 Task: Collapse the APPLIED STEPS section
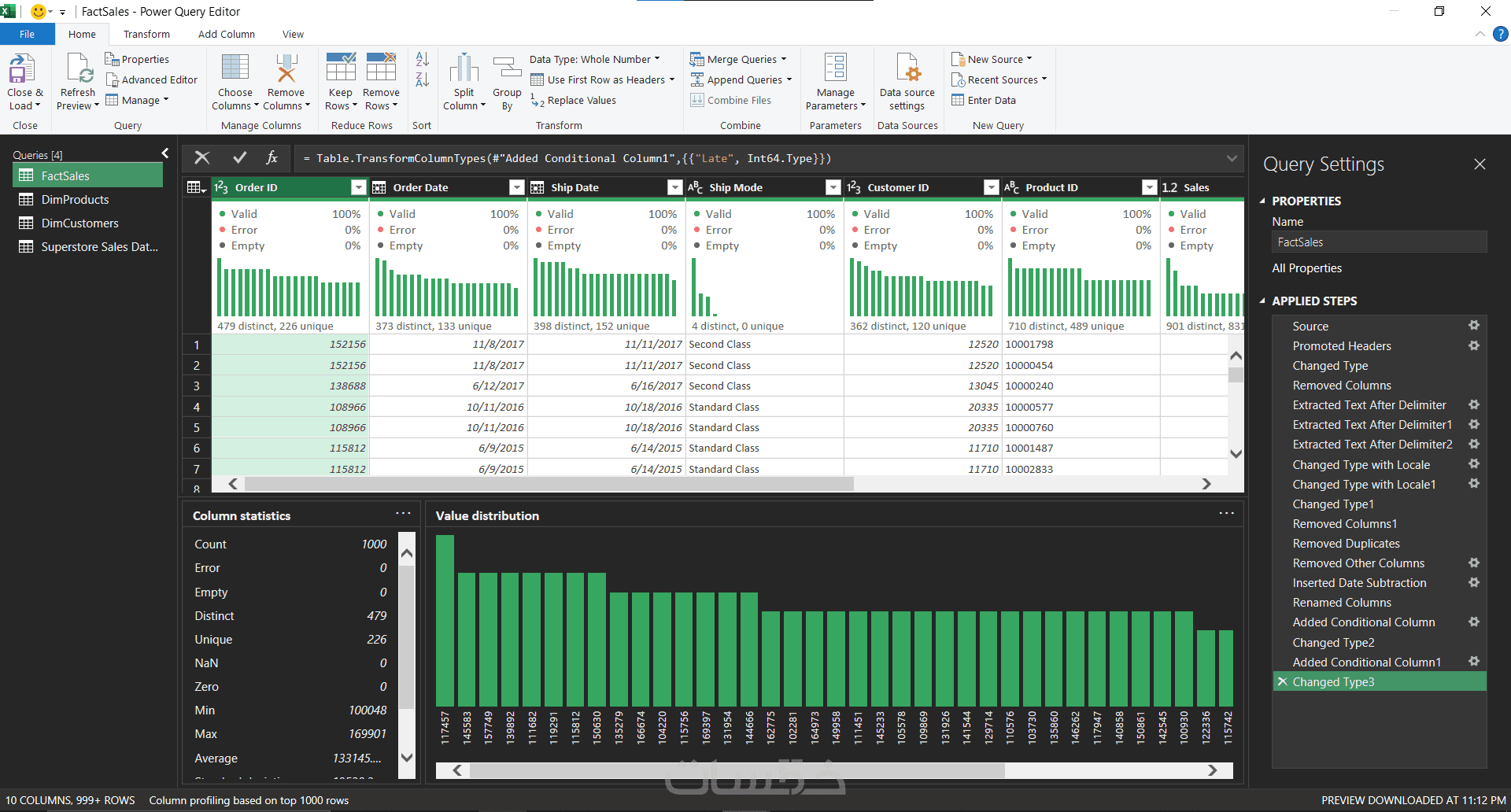pyautogui.click(x=1263, y=301)
